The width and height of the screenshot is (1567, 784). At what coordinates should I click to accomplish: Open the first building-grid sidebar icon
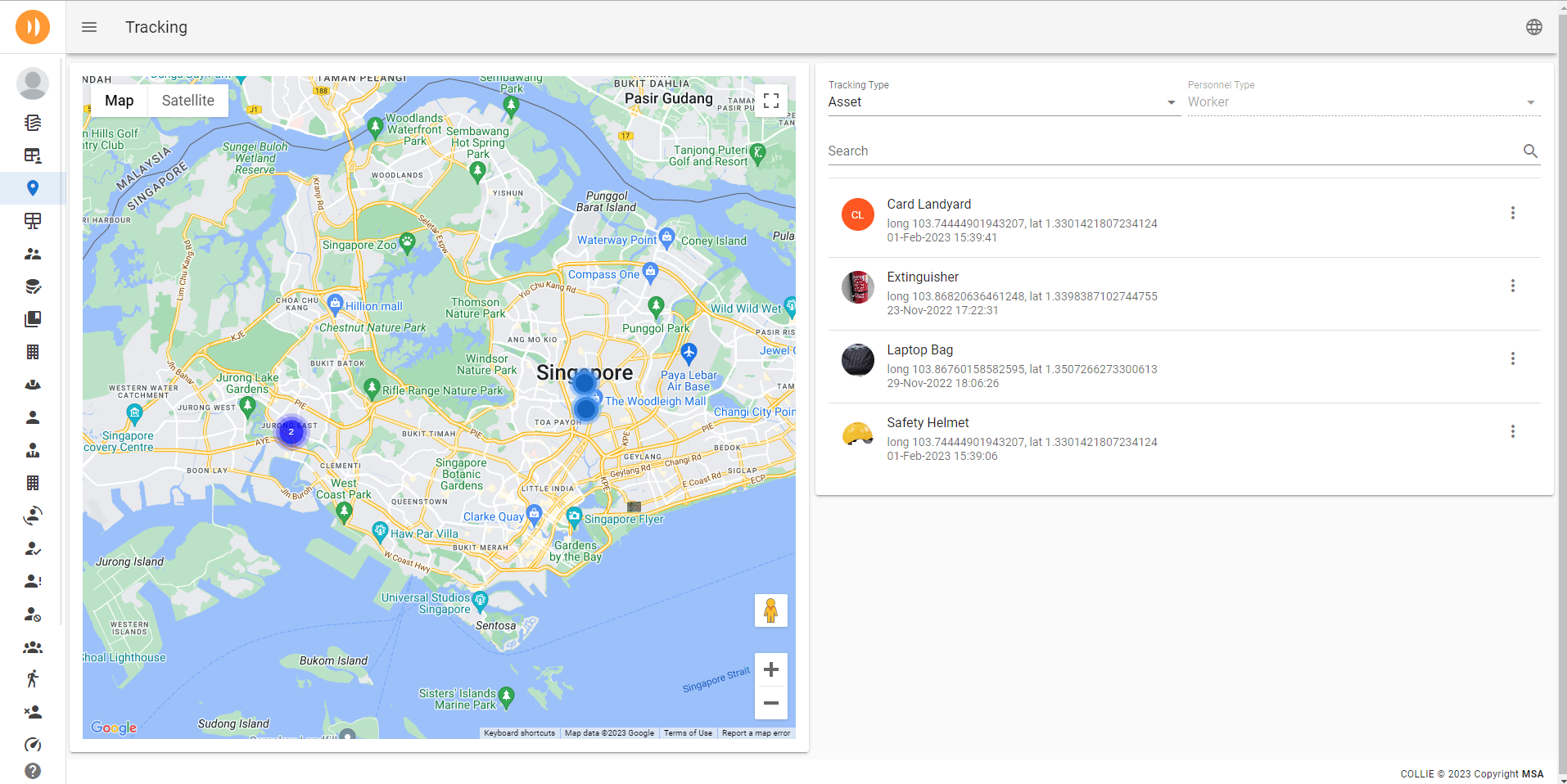[x=33, y=352]
